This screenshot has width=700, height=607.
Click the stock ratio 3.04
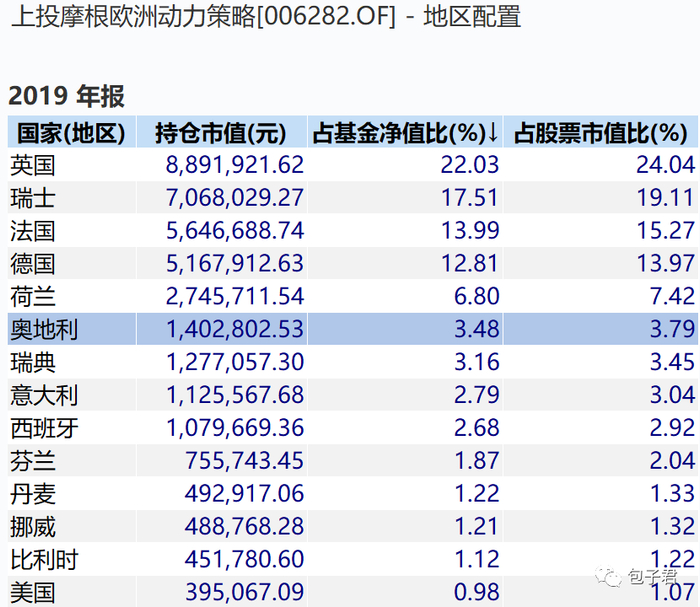point(672,395)
